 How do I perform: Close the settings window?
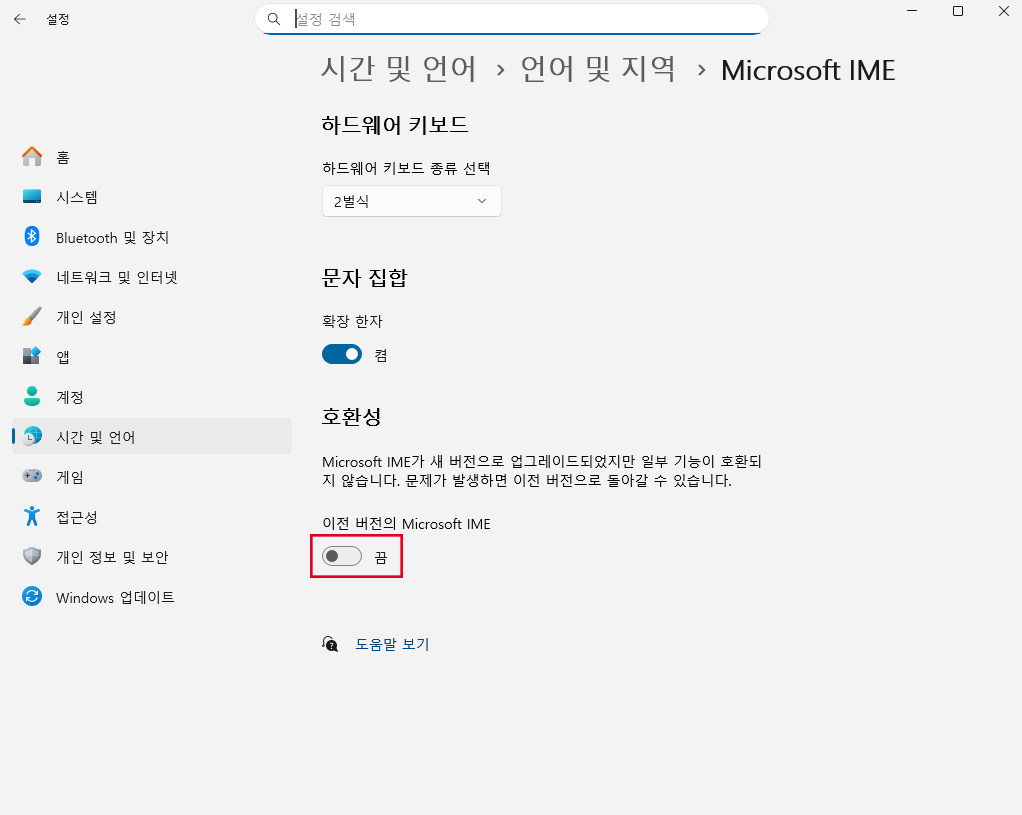pos(1004,11)
